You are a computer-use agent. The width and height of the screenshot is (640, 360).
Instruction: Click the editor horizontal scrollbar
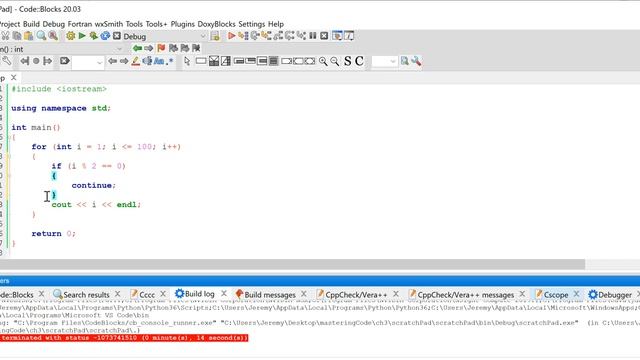point(292,264)
